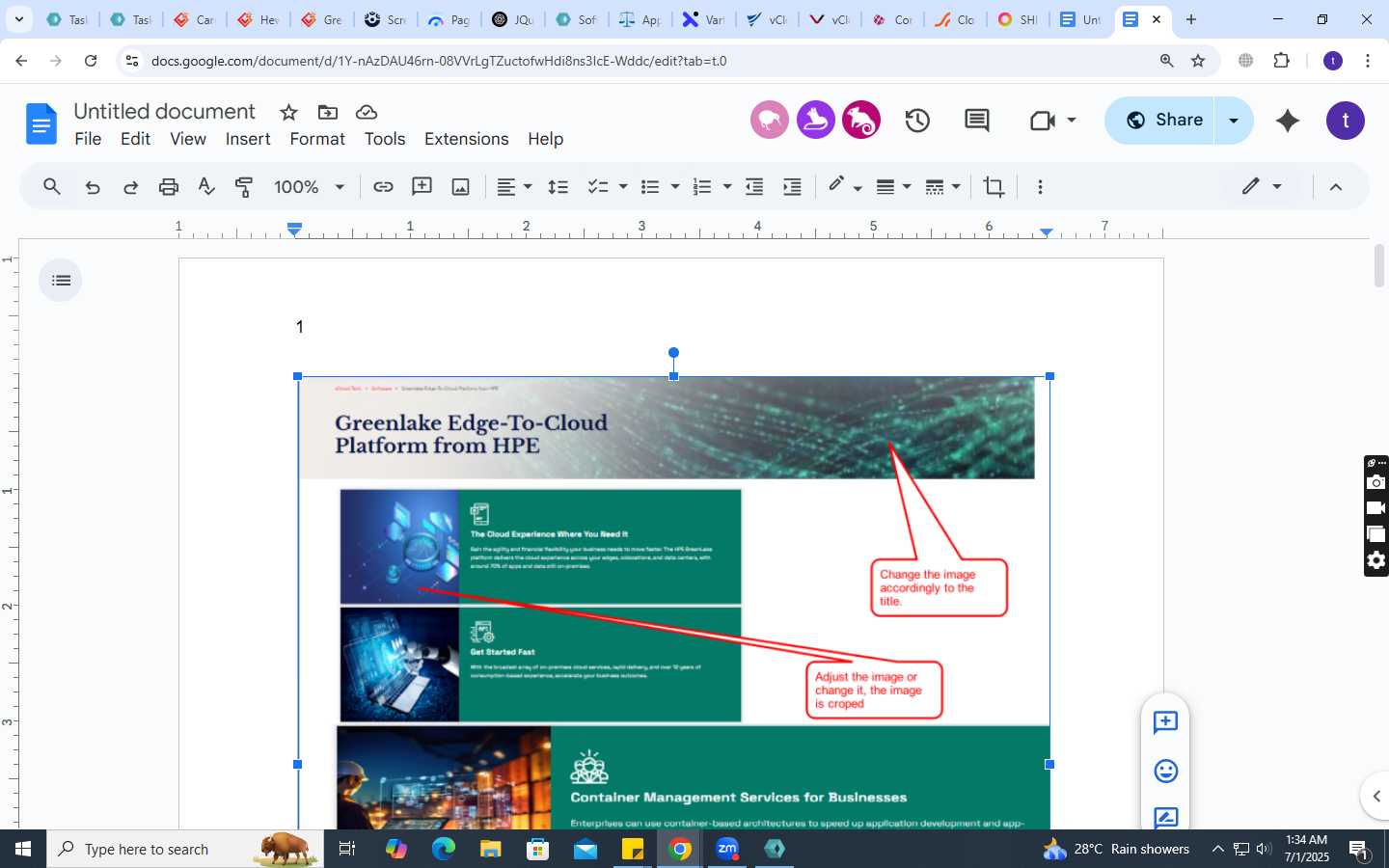
Task: Open border weight dropdown
Action: [x=893, y=187]
